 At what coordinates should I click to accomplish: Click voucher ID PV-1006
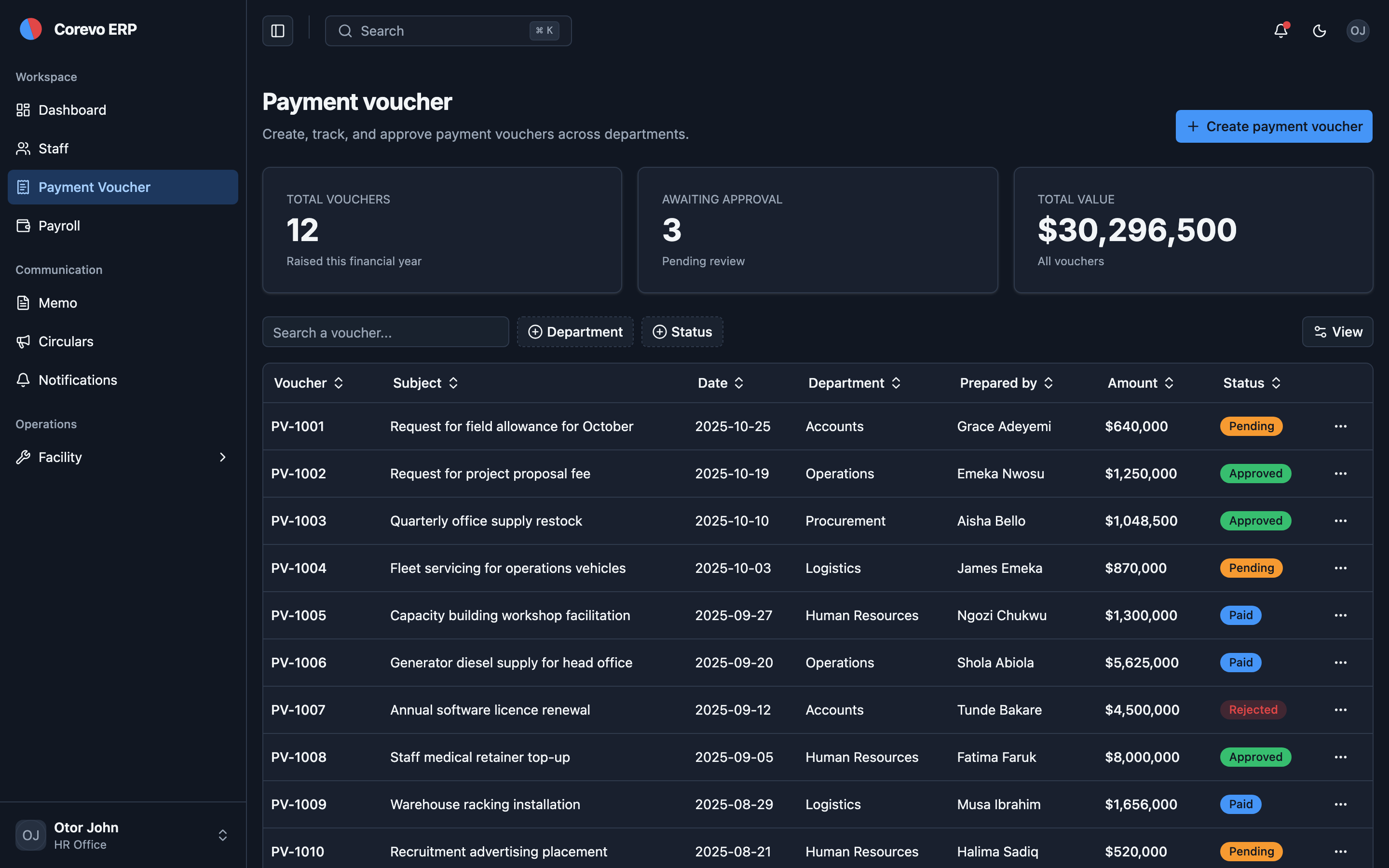point(299,663)
